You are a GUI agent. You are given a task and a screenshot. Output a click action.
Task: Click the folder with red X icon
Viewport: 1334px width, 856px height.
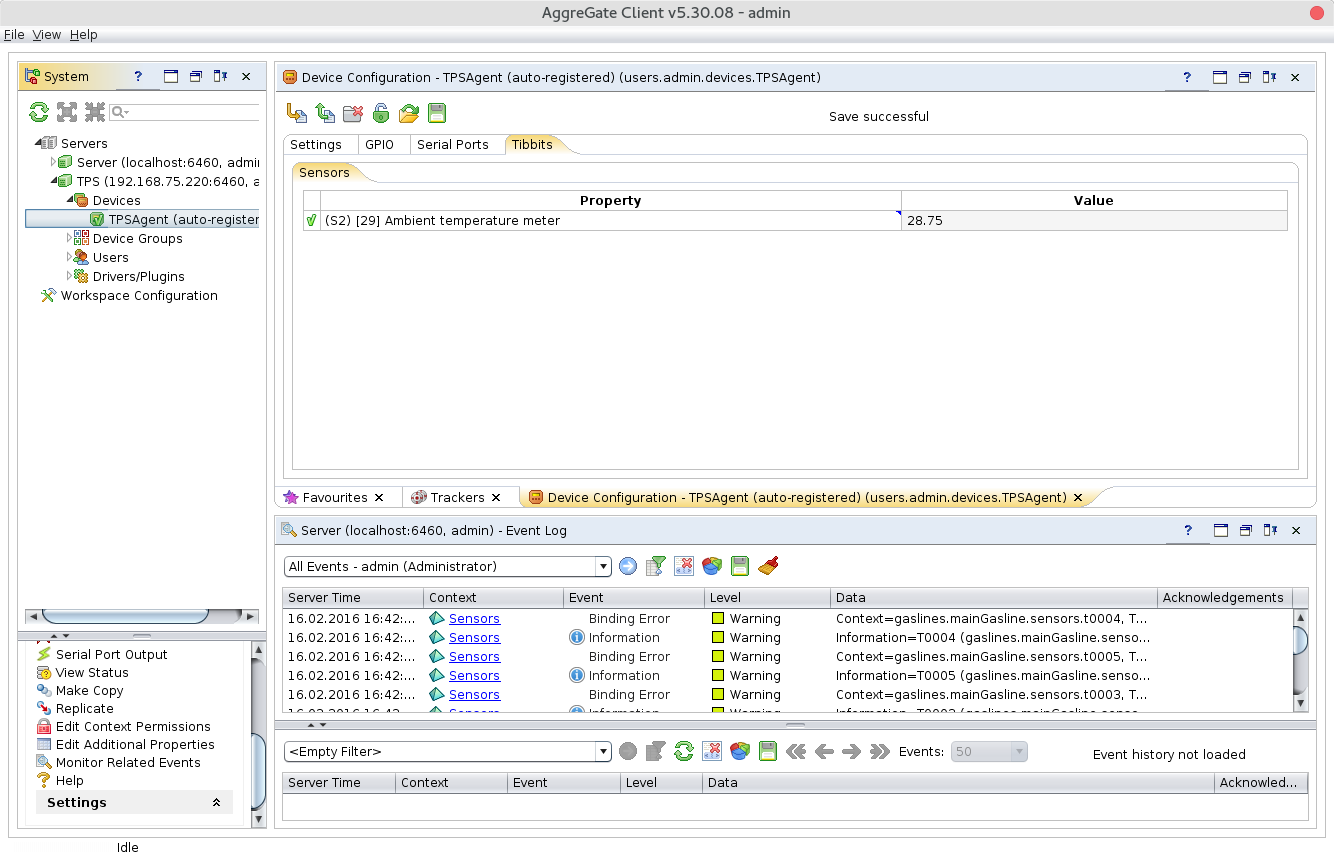[353, 113]
